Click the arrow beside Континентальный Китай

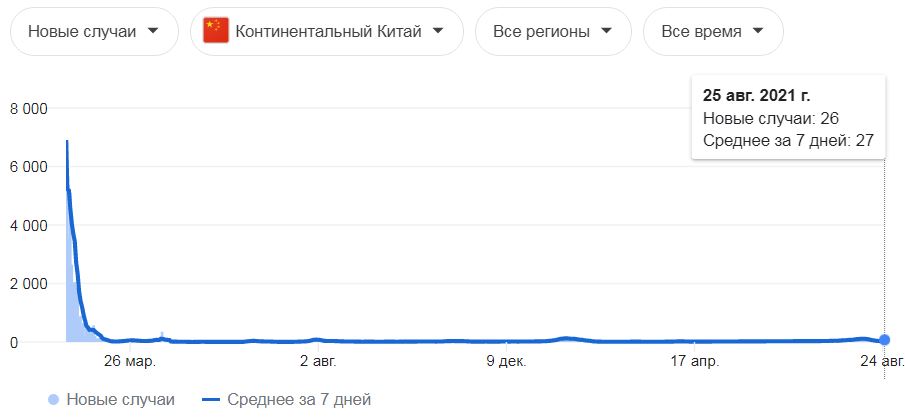point(438,31)
